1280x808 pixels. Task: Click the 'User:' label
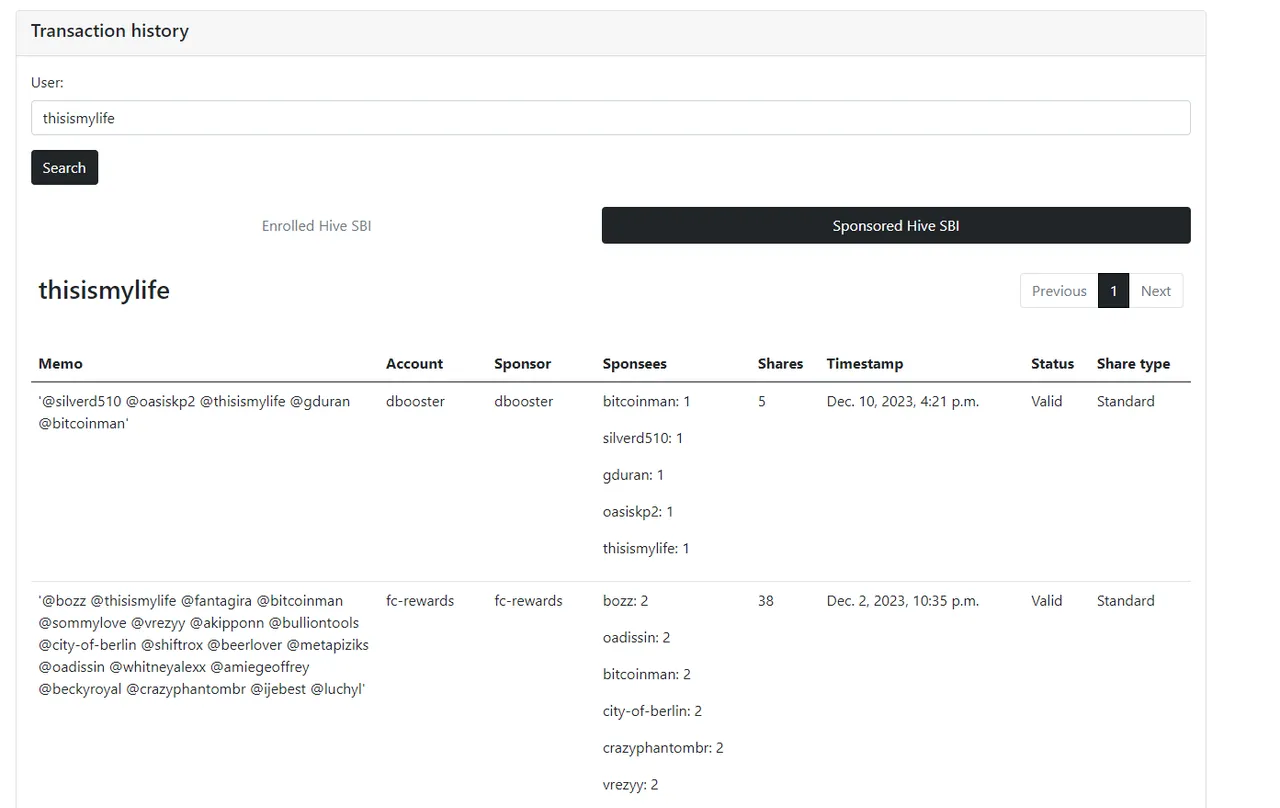pos(47,83)
